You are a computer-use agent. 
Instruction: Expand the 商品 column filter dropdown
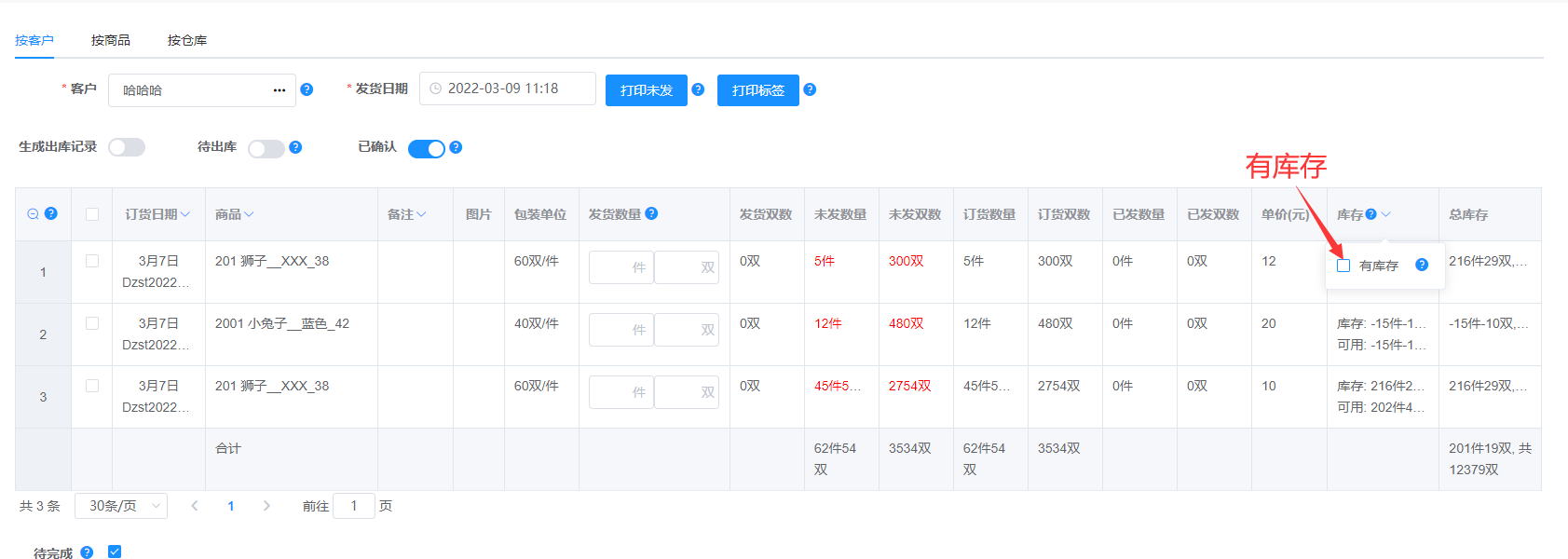pyautogui.click(x=249, y=214)
